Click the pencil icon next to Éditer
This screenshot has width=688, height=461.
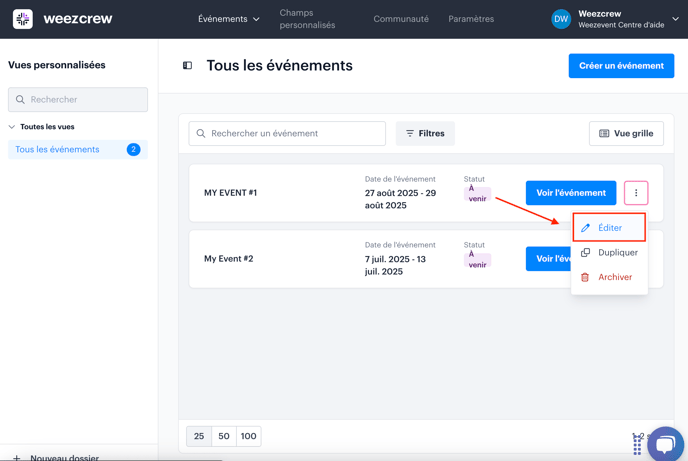[x=585, y=228]
